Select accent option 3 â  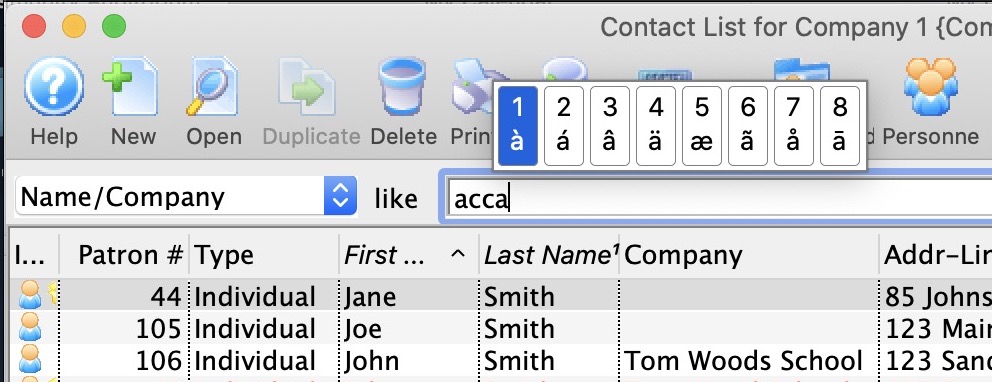[610, 126]
